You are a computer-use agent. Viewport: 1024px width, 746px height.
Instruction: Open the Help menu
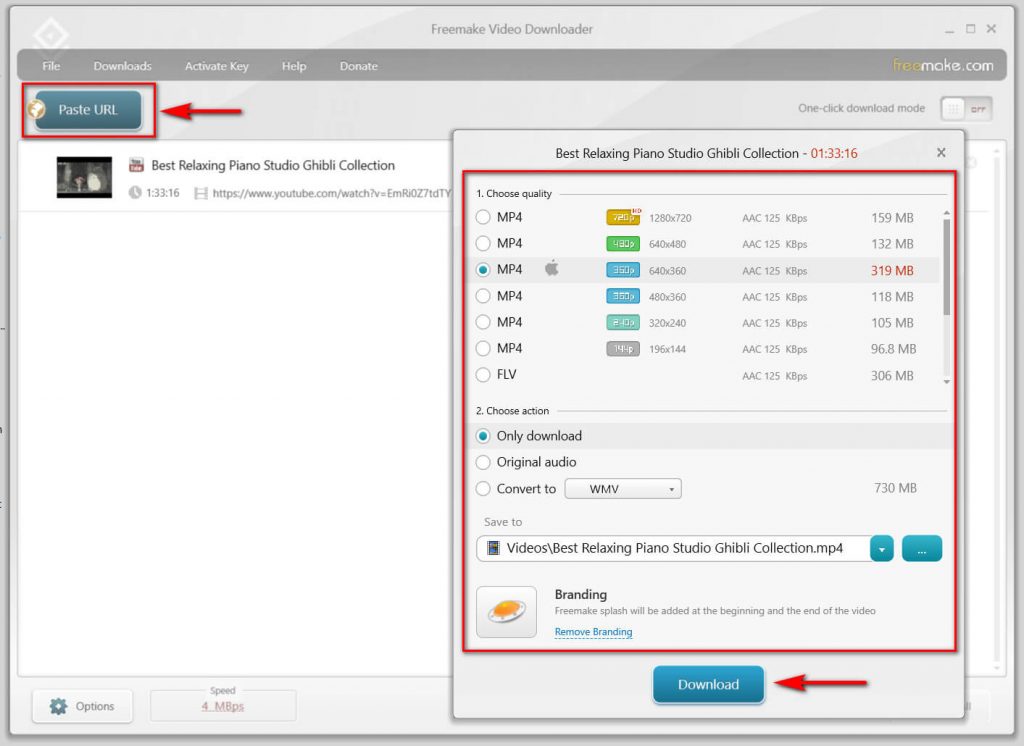tap(294, 66)
